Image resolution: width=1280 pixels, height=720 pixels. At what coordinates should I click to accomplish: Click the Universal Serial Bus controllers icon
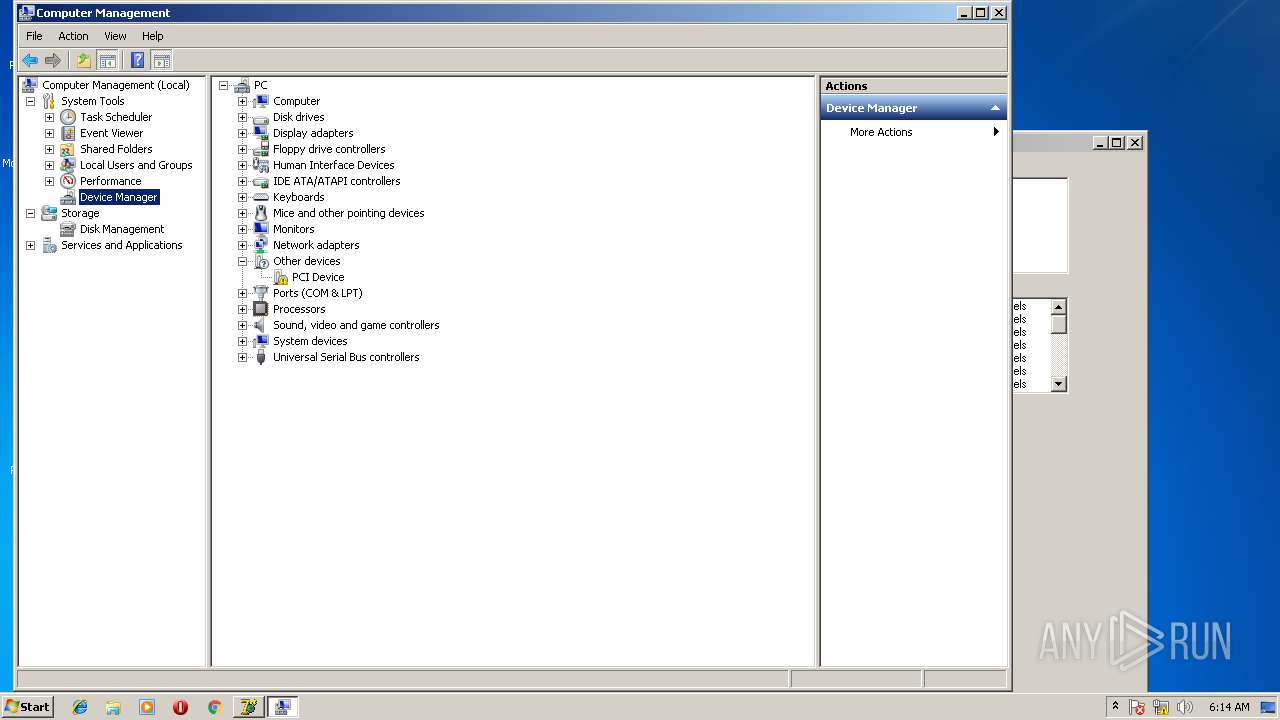tap(261, 357)
